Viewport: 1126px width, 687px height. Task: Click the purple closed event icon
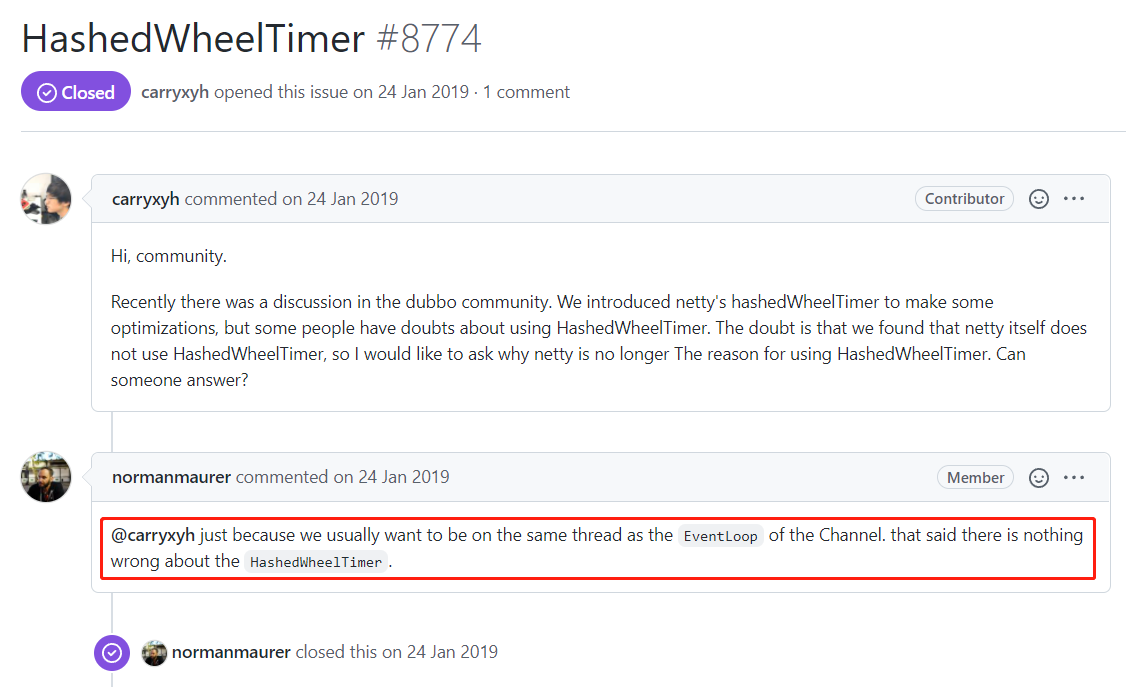(x=112, y=653)
